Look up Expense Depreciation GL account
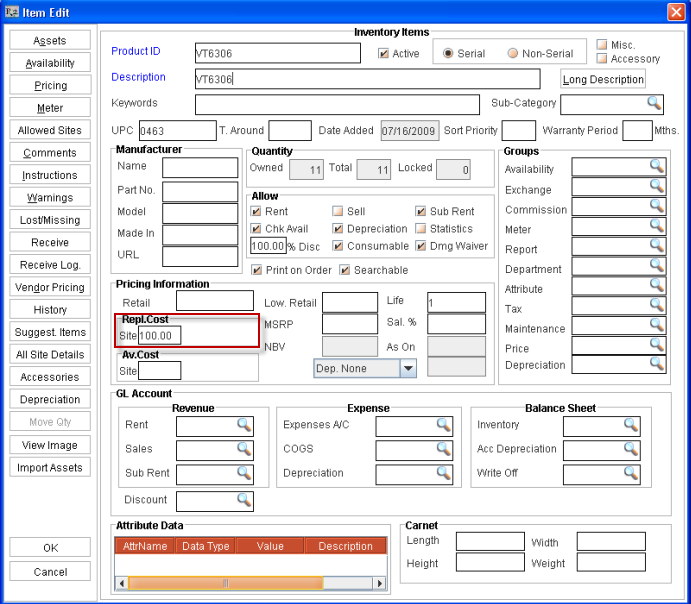The image size is (691, 604). [x=443, y=474]
